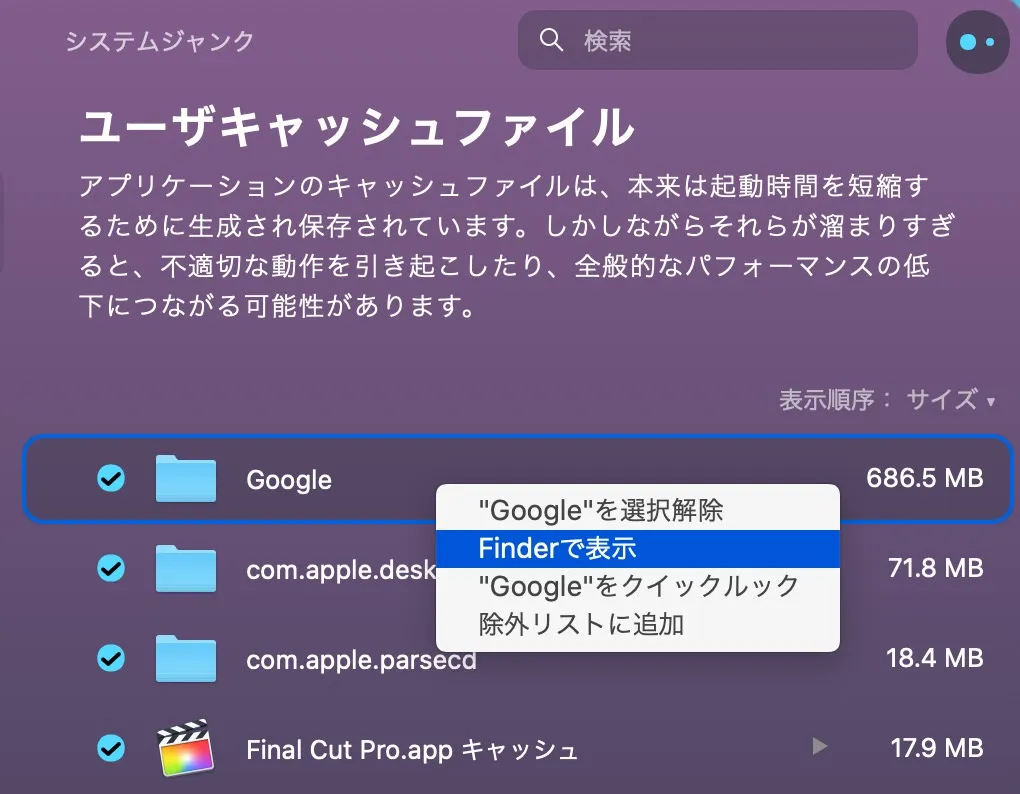The width and height of the screenshot is (1020, 794).
Task: Click the 71.8 MB size value
Action: point(935,568)
